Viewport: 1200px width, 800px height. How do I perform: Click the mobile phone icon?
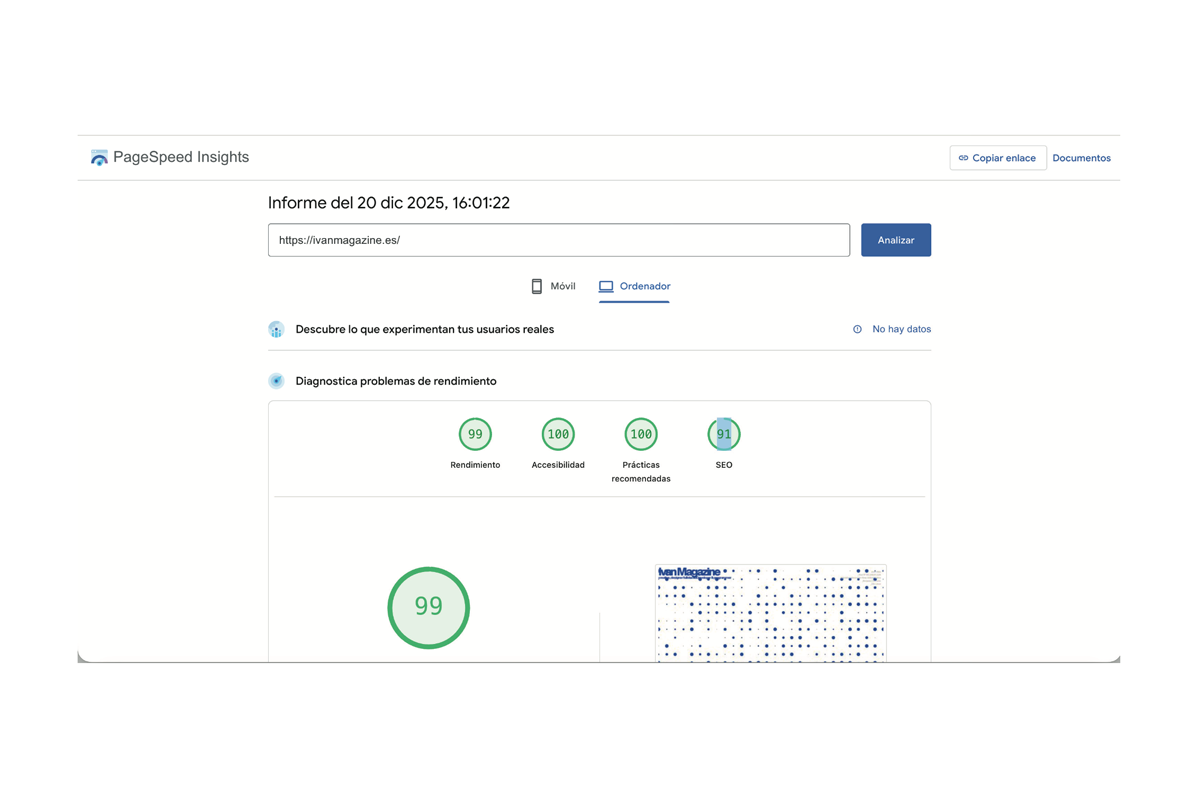[x=537, y=286]
